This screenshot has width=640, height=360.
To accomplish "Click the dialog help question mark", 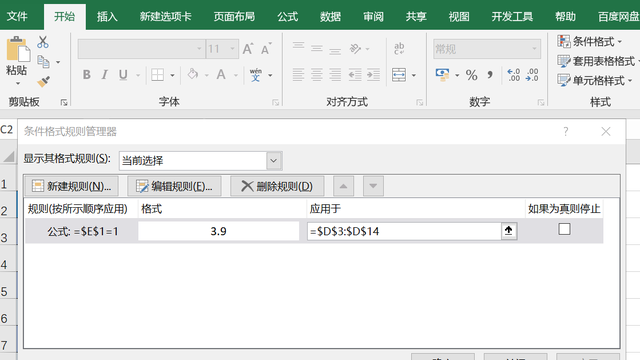I will (x=566, y=131).
